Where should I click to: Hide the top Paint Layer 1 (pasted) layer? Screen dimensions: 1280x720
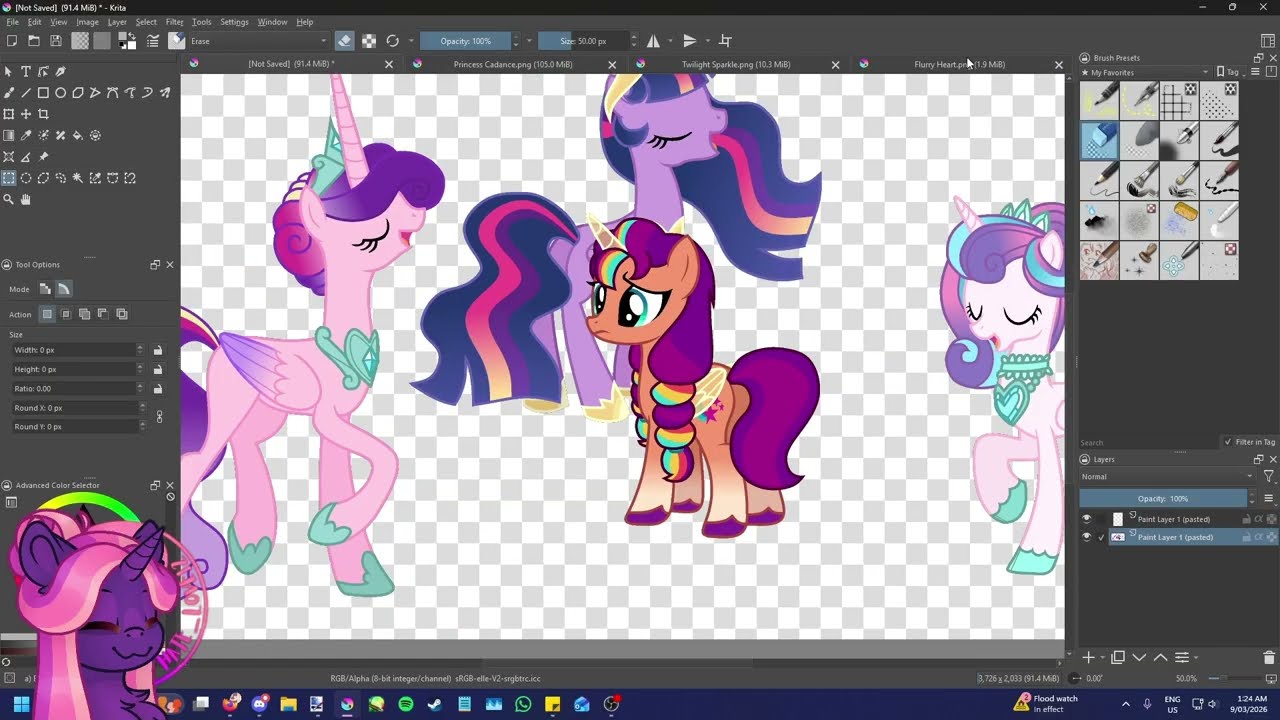tap(1087, 519)
